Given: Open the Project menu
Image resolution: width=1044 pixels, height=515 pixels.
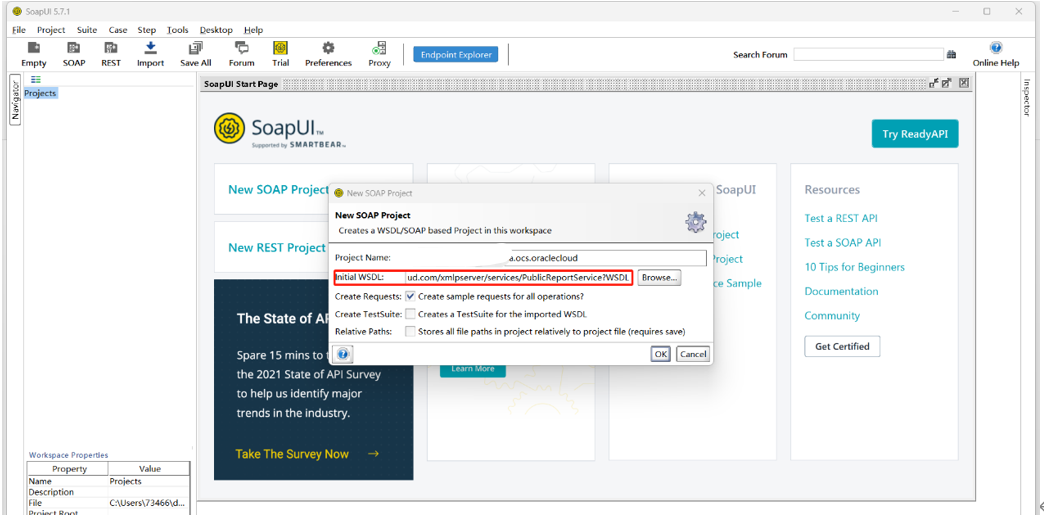Looking at the screenshot, I should (51, 30).
